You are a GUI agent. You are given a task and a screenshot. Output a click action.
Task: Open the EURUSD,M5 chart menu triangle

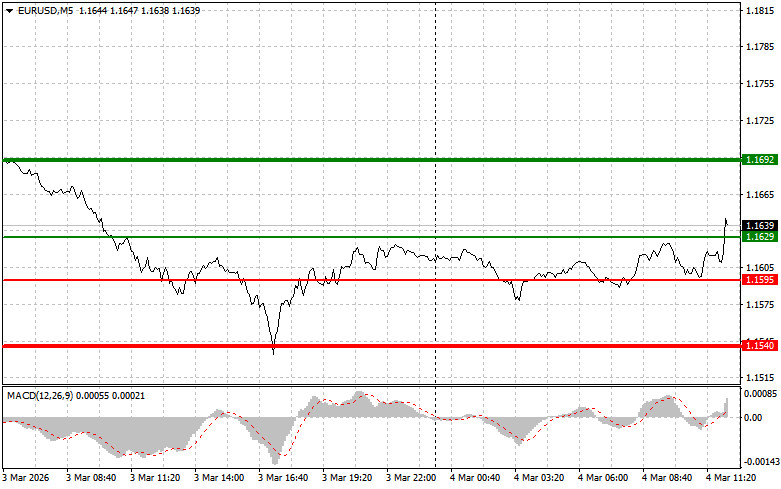coord(9,10)
